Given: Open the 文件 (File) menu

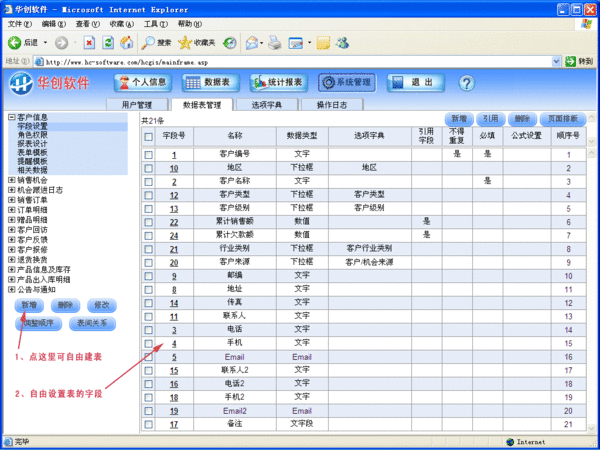Looking at the screenshot, I should click(x=20, y=24).
